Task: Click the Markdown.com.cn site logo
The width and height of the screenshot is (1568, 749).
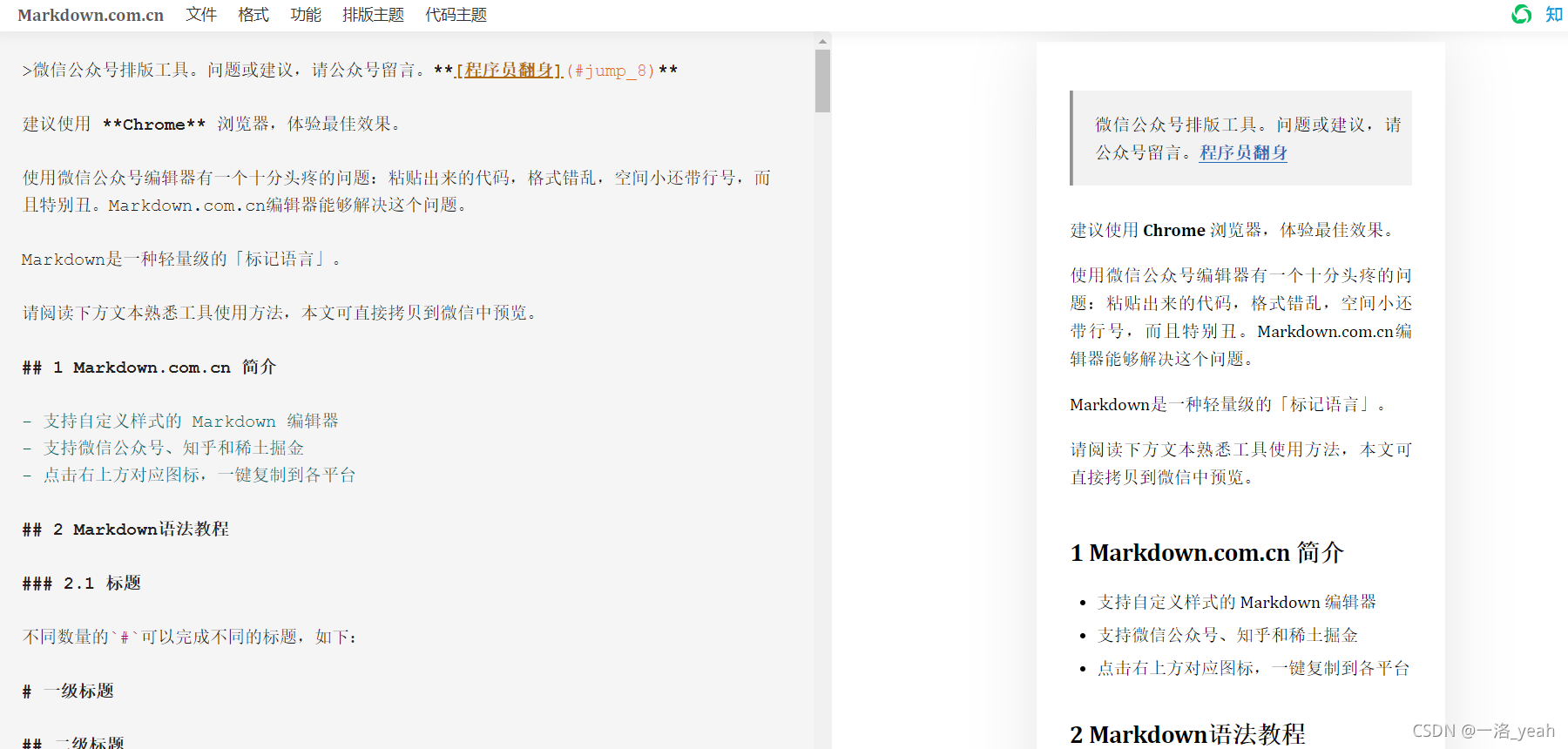Action: click(x=91, y=15)
